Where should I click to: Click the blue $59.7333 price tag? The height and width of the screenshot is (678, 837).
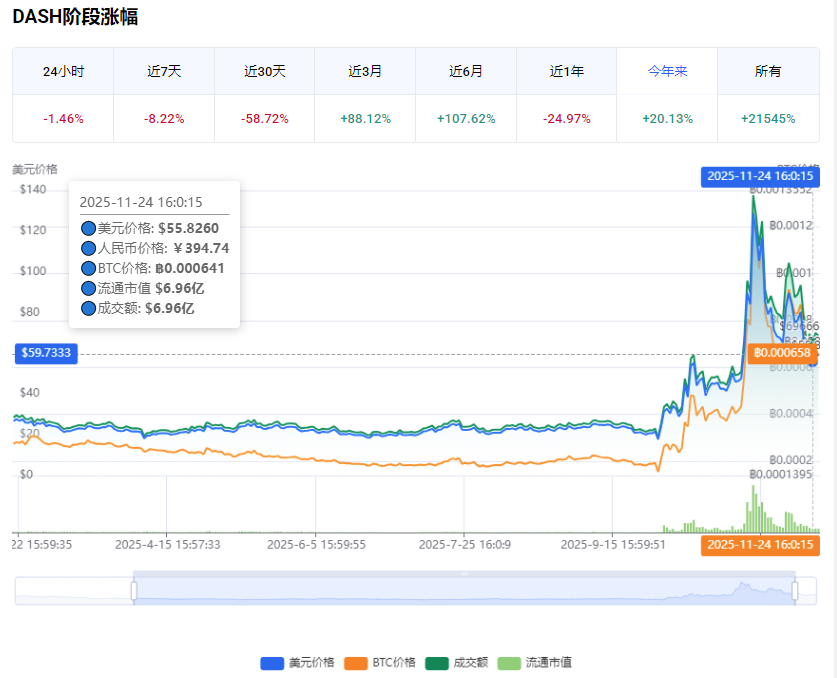[45, 353]
